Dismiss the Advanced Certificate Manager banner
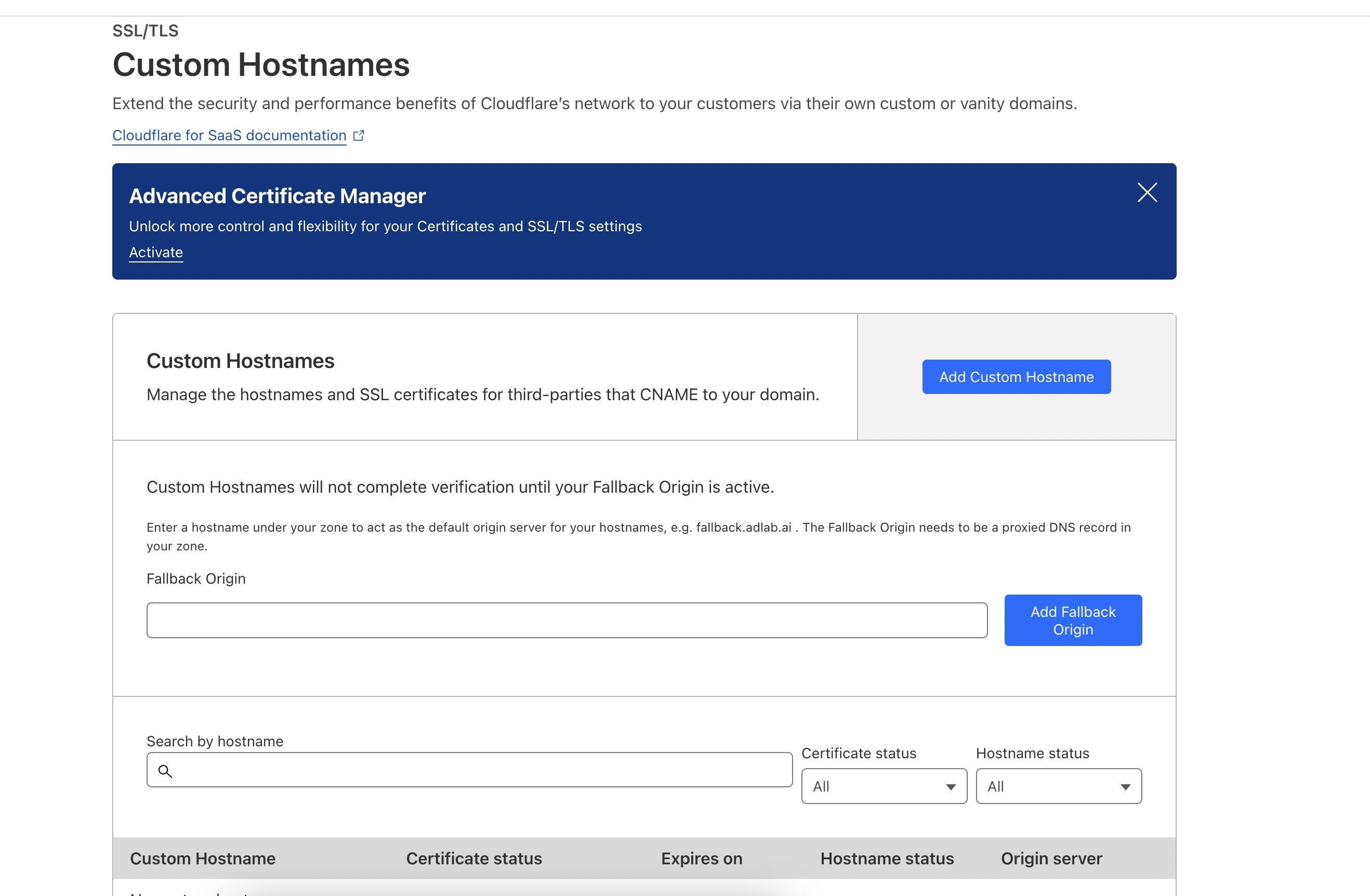 [1147, 193]
